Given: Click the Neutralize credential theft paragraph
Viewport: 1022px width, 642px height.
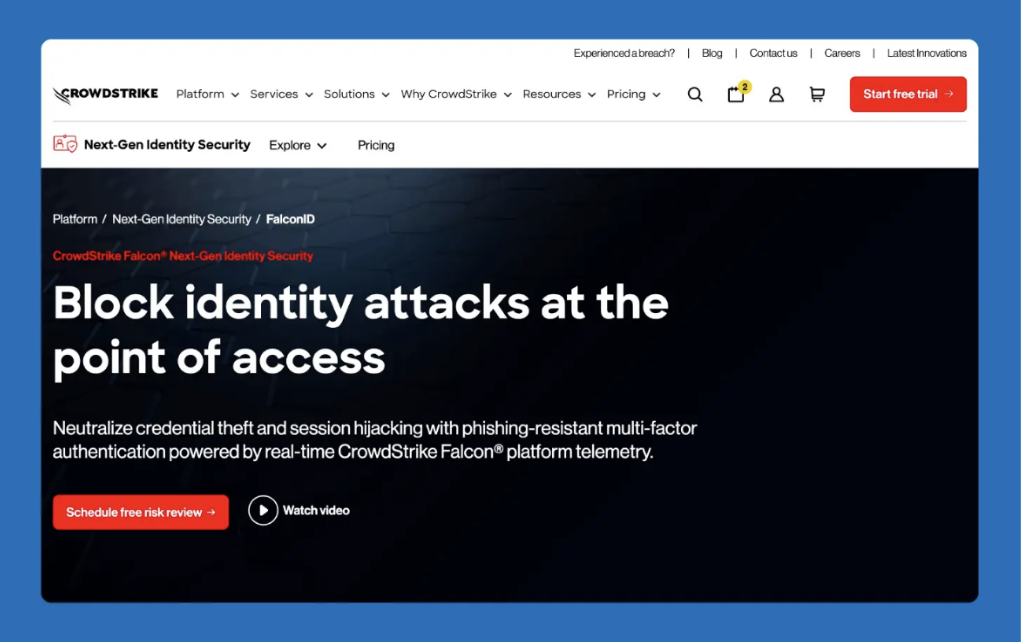Looking at the screenshot, I should tap(375, 440).
